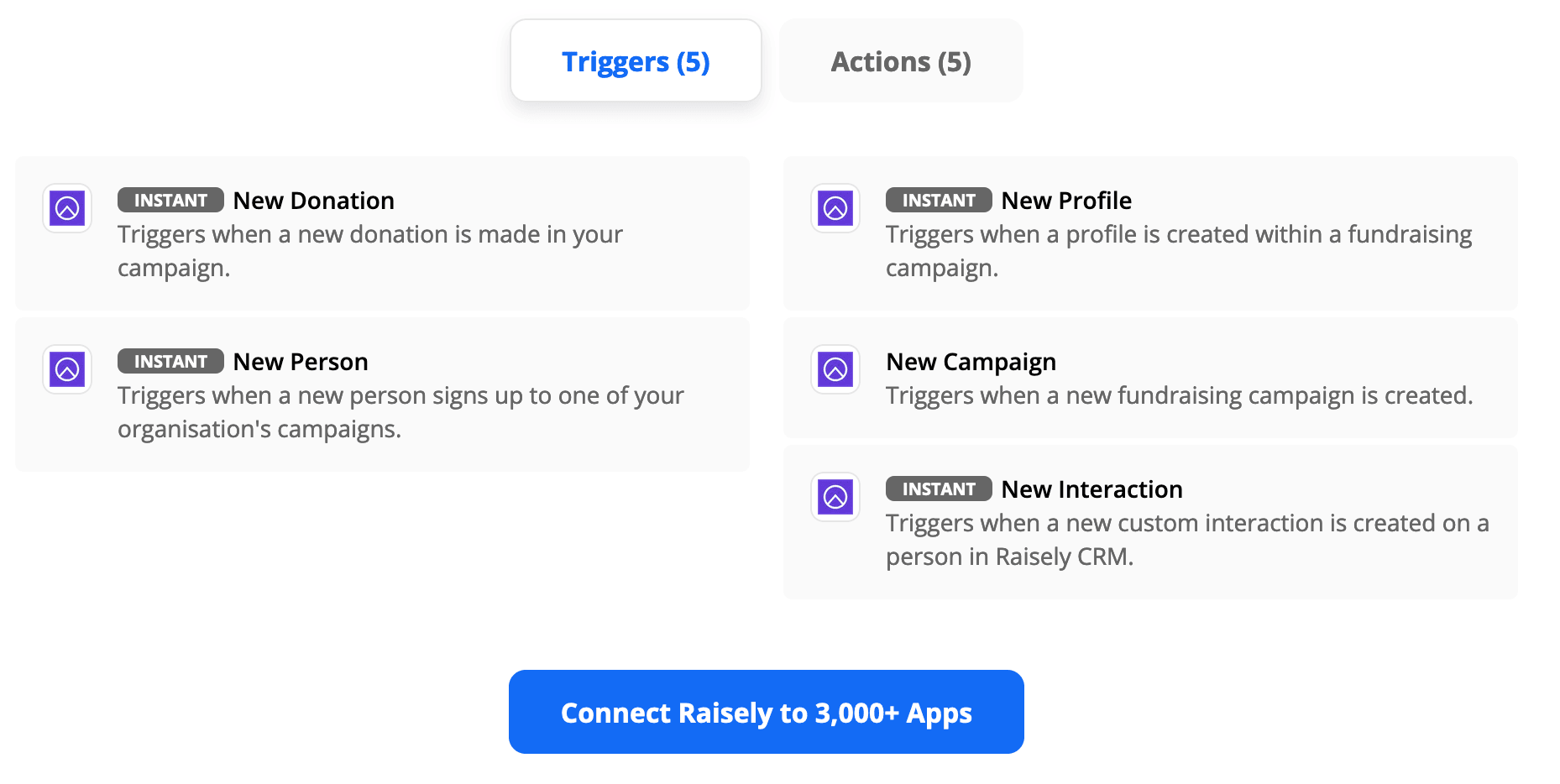Click the Raisely icon beside New Person
Image resolution: width=1560 pixels, height=784 pixels.
coord(67,369)
